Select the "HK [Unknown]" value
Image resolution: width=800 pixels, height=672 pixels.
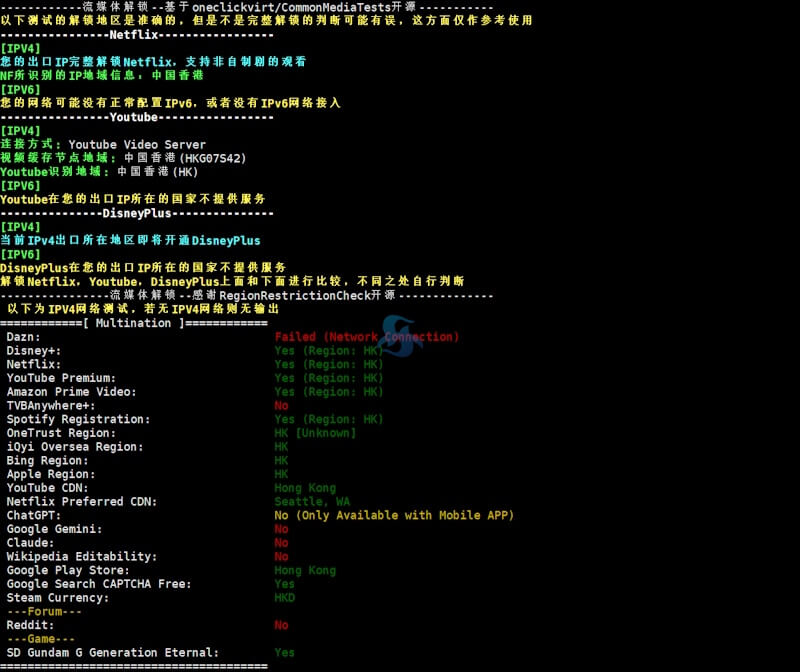coord(315,433)
